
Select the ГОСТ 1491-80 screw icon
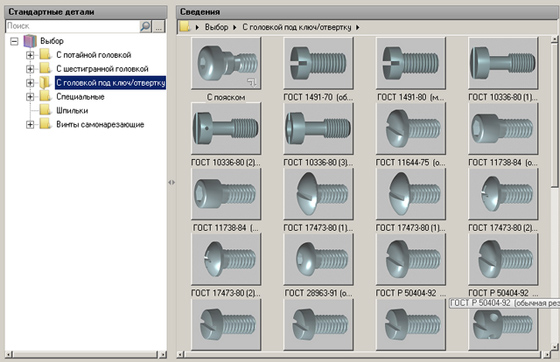[411, 63]
